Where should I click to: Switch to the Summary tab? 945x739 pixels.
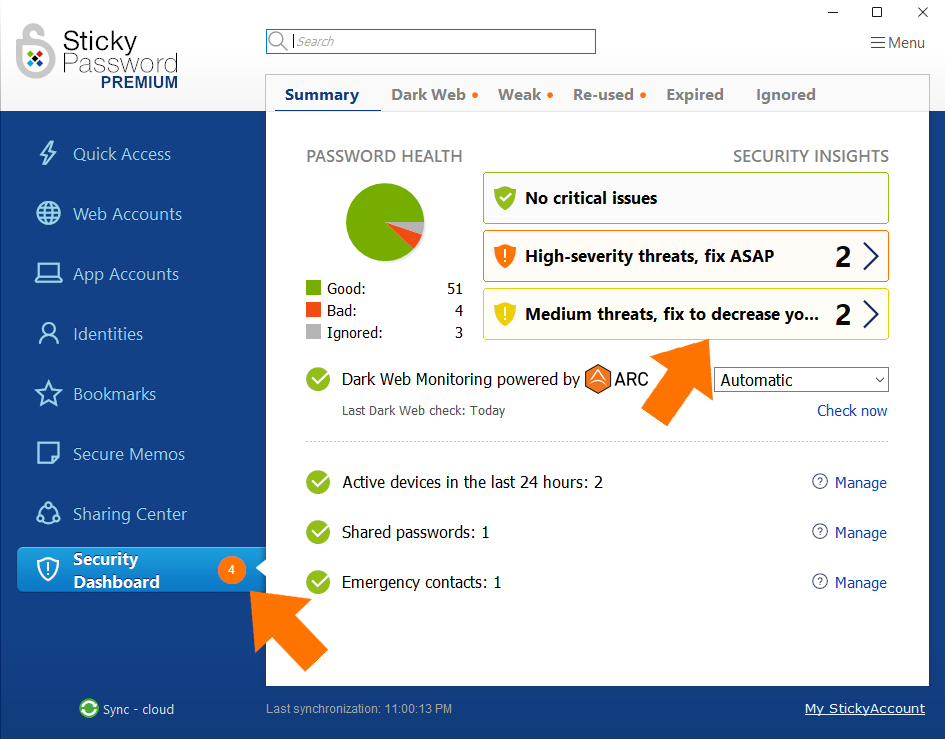pyautogui.click(x=322, y=95)
